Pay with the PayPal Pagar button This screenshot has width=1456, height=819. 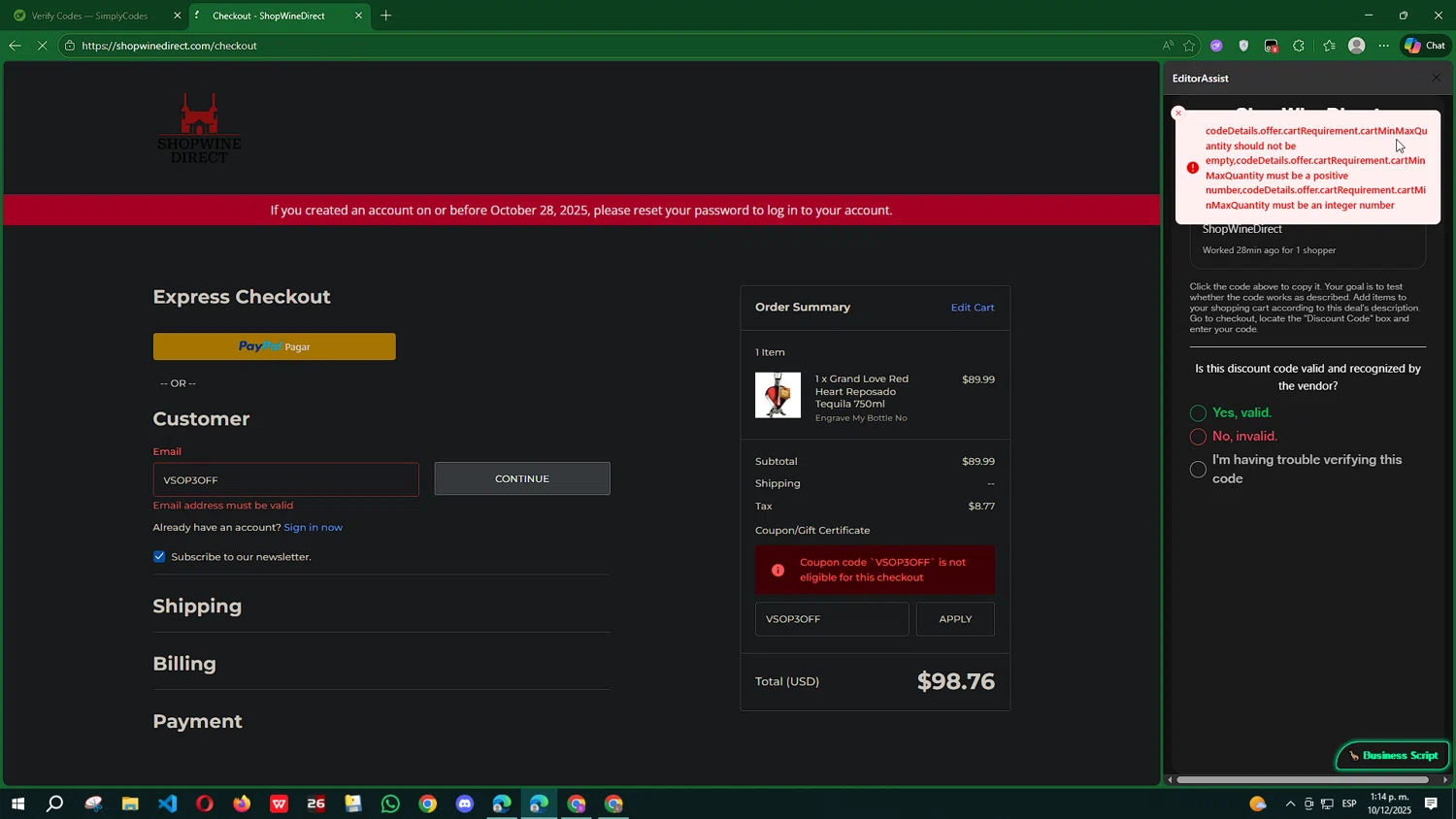coord(275,346)
